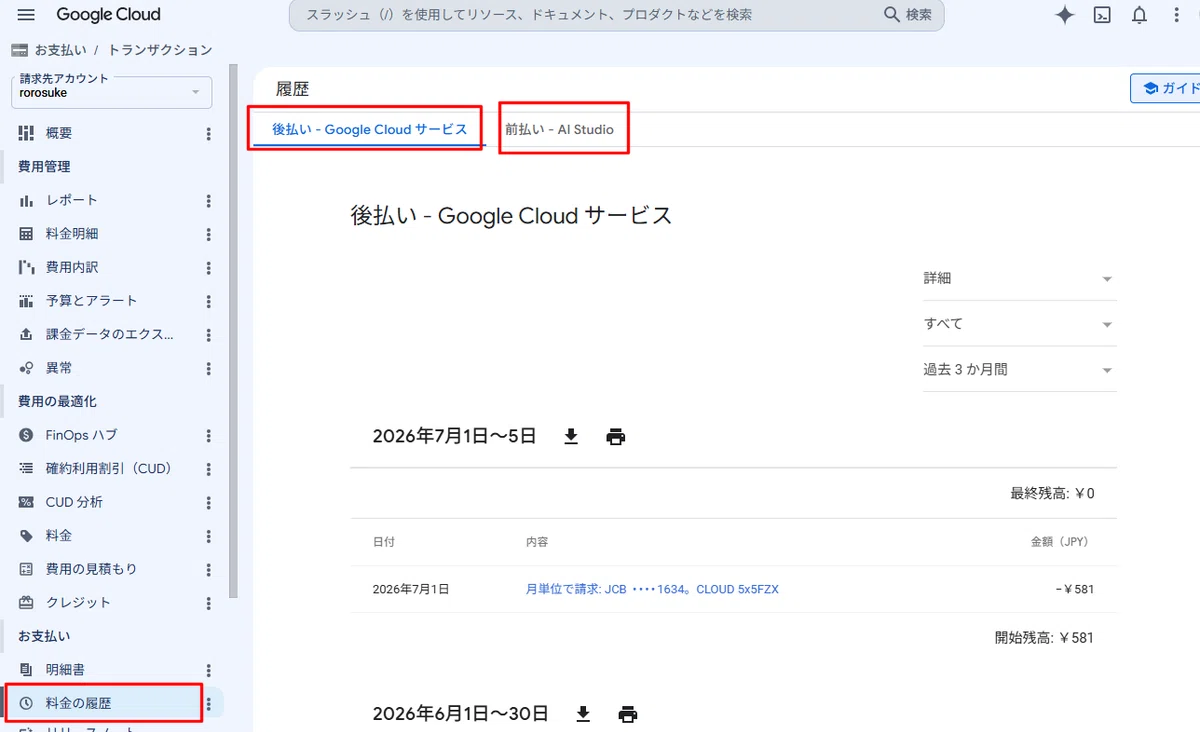
Task: Open more options next to FinOps ハブ
Action: point(209,435)
